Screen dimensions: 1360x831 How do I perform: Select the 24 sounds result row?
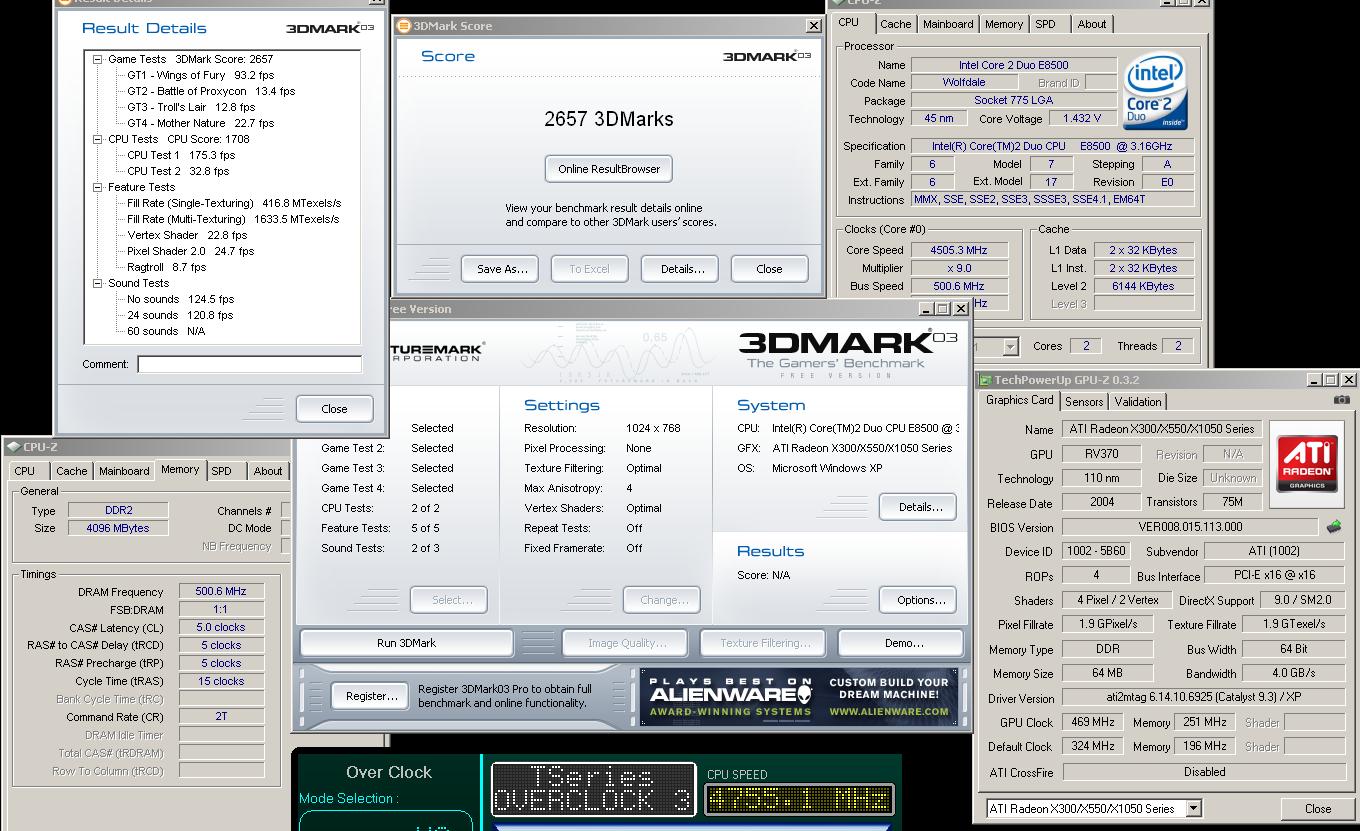[x=180, y=315]
